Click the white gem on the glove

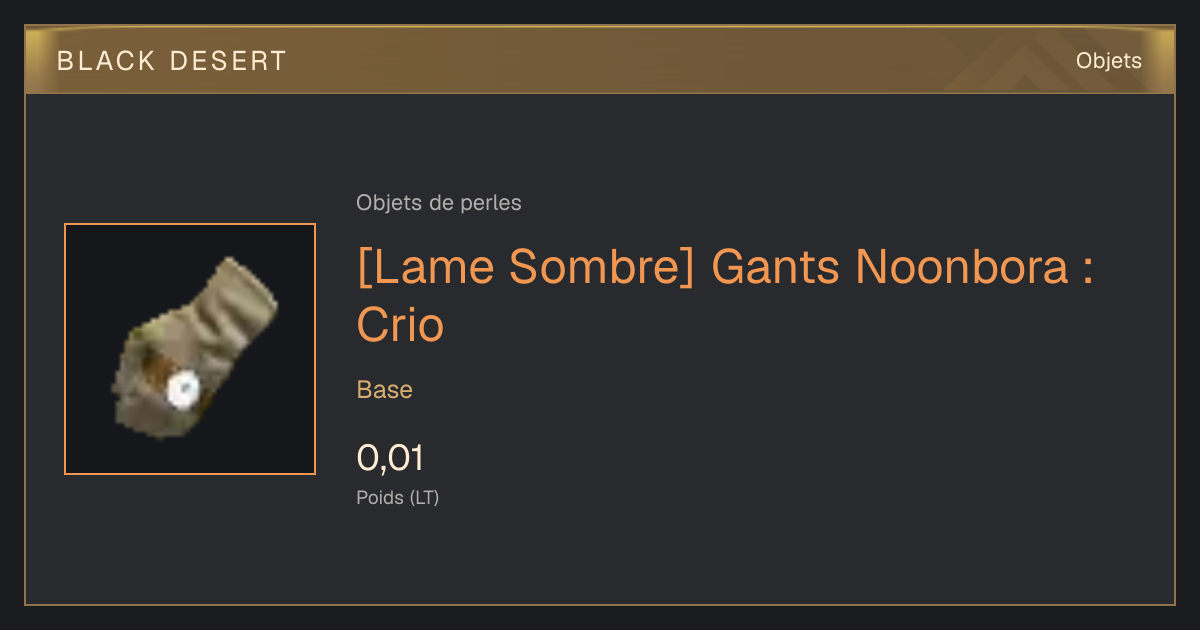[x=182, y=391]
